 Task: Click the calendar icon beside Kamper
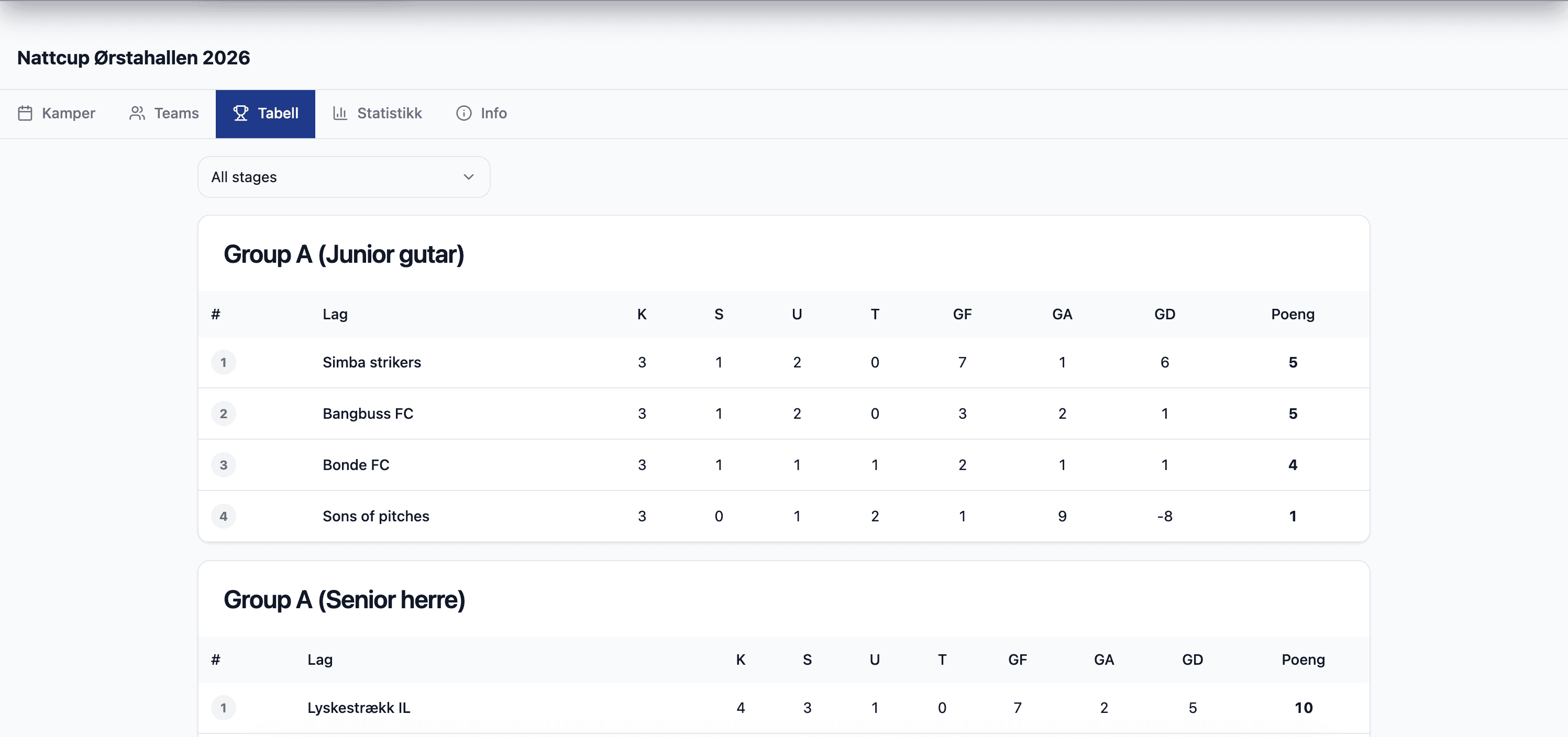26,113
